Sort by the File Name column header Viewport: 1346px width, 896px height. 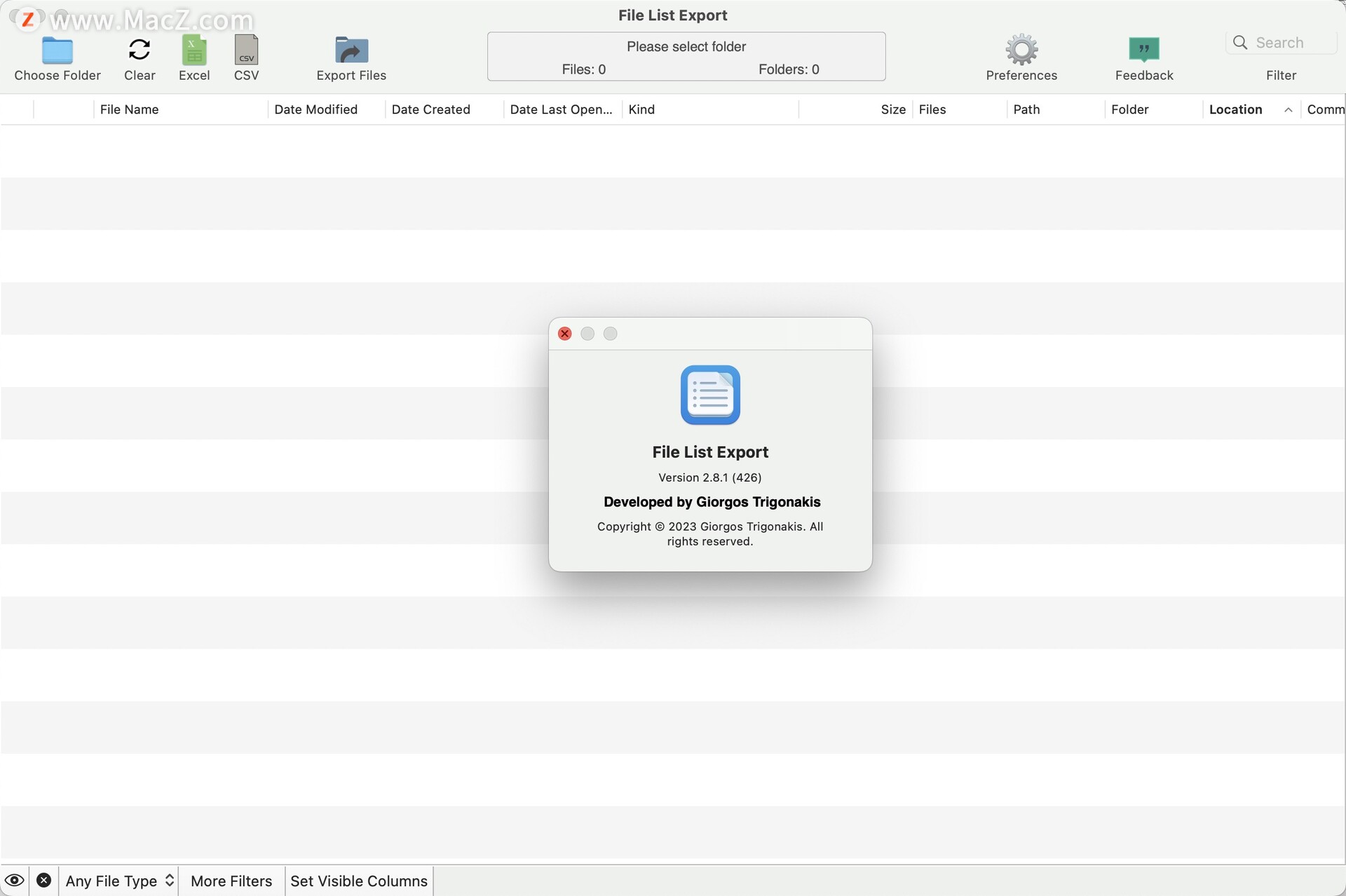click(x=130, y=109)
